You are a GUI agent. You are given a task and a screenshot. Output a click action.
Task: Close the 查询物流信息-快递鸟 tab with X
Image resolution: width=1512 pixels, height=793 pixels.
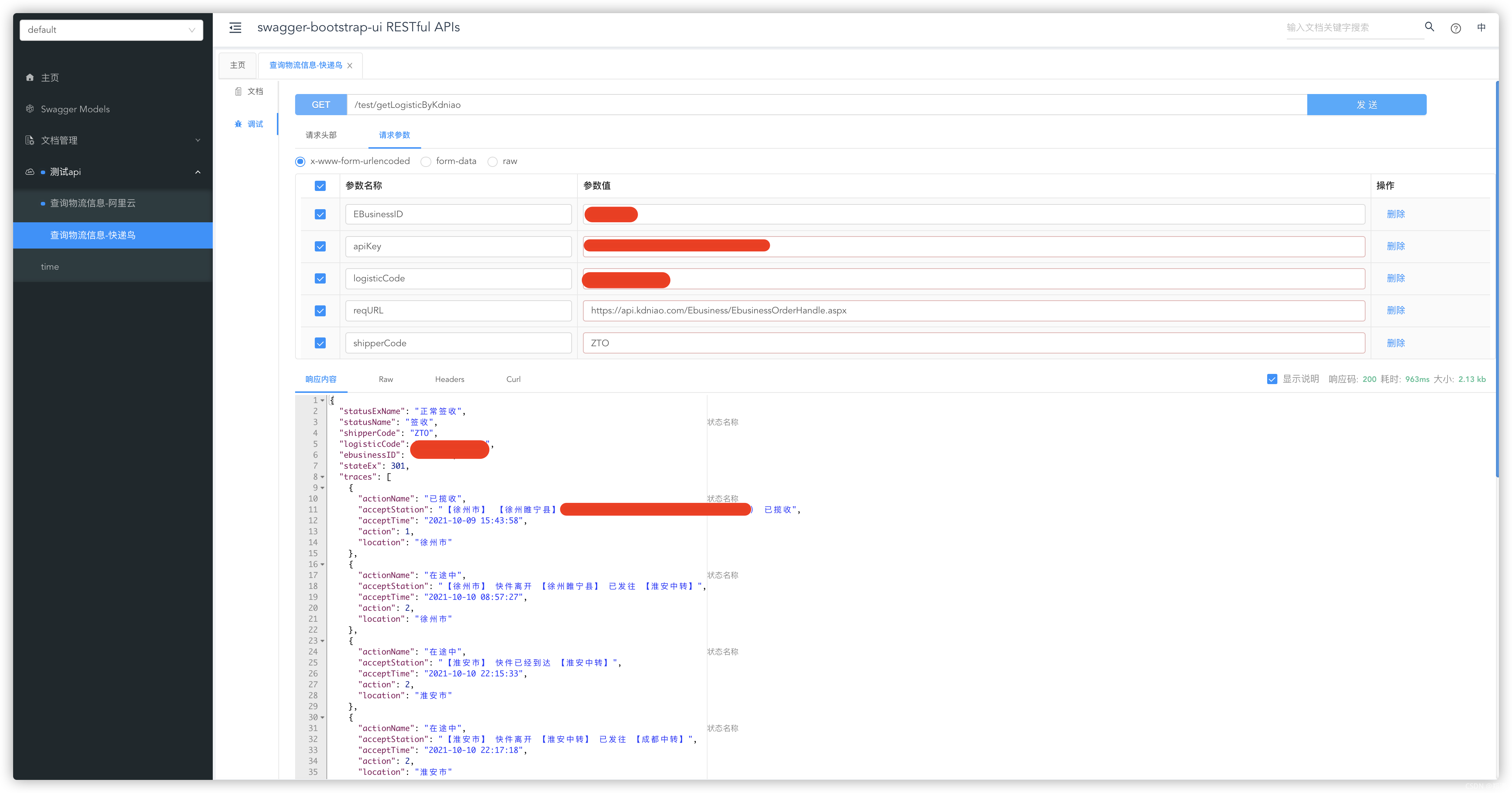[350, 66]
